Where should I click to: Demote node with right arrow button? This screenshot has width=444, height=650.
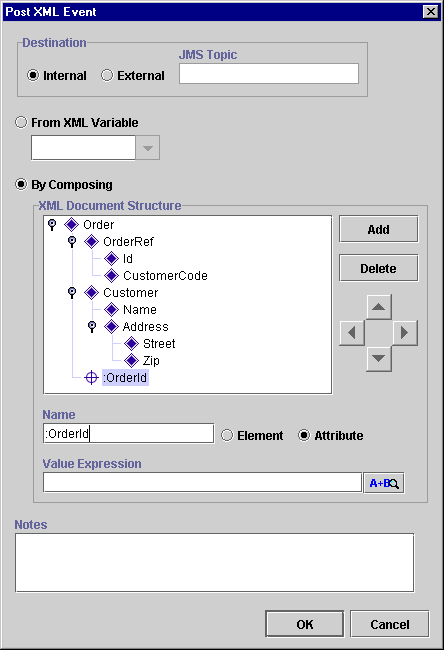pyautogui.click(x=405, y=332)
